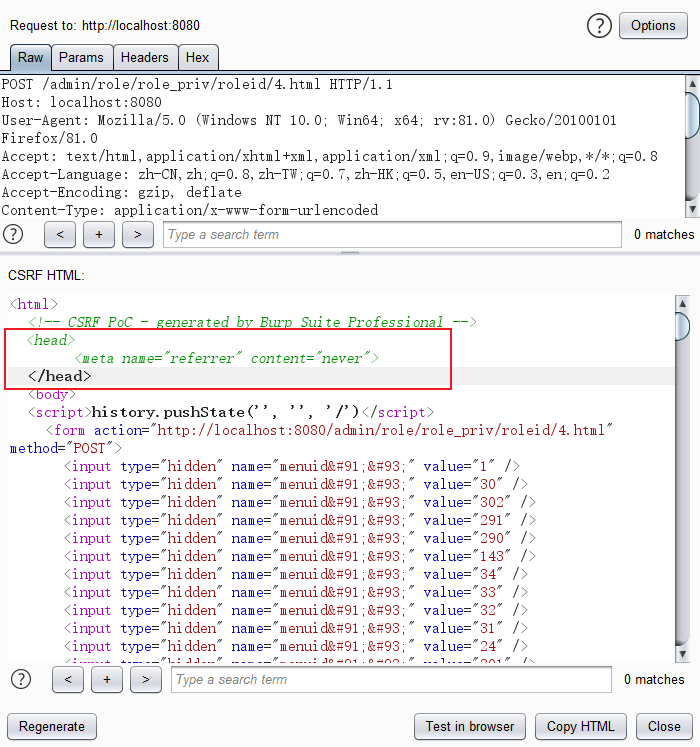700x747 pixels.
Task: Go to next match in request search
Action: pos(138,234)
